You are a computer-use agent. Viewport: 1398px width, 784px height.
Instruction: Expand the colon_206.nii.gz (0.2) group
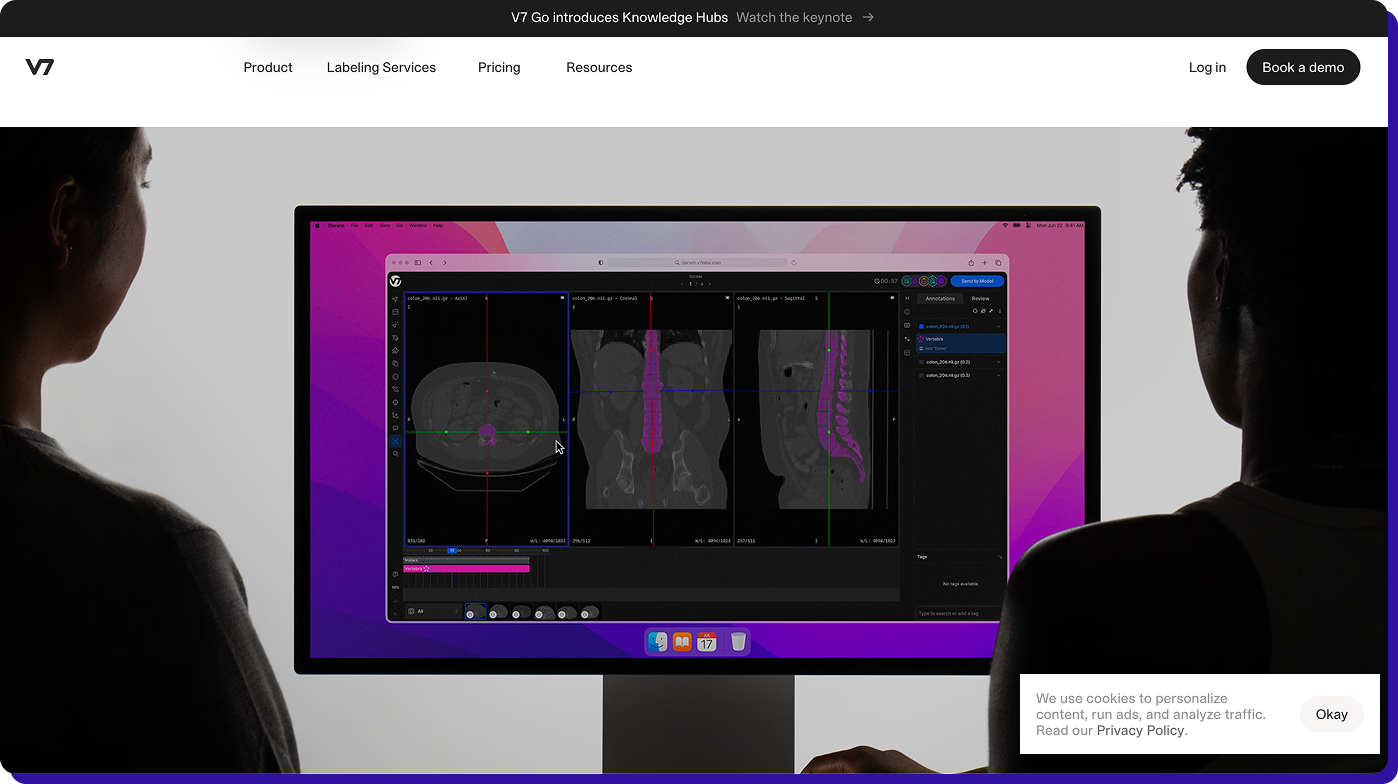point(998,362)
